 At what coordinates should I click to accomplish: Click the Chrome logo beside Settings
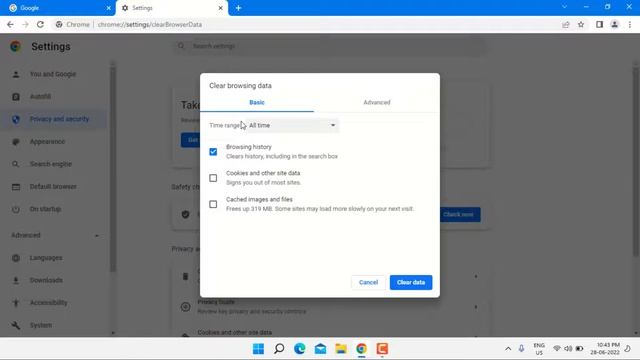[16, 47]
